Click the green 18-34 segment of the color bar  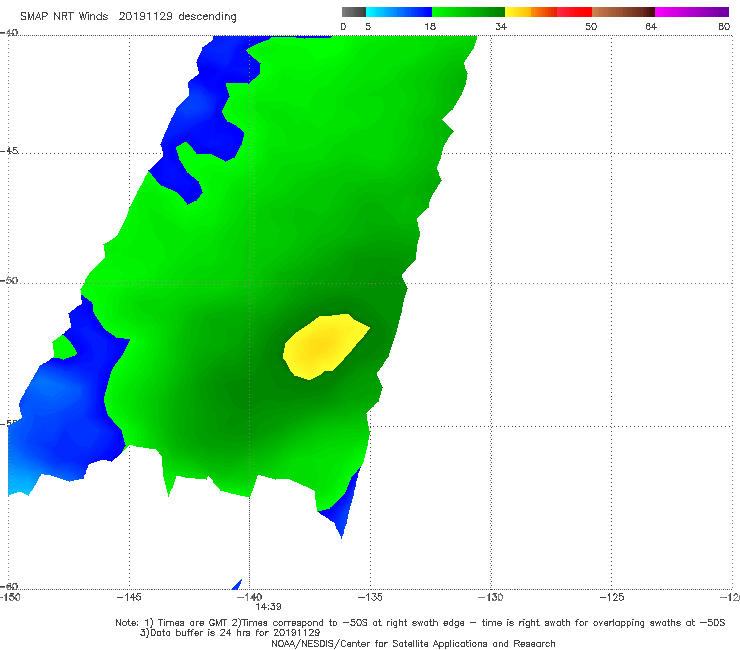click(468, 12)
